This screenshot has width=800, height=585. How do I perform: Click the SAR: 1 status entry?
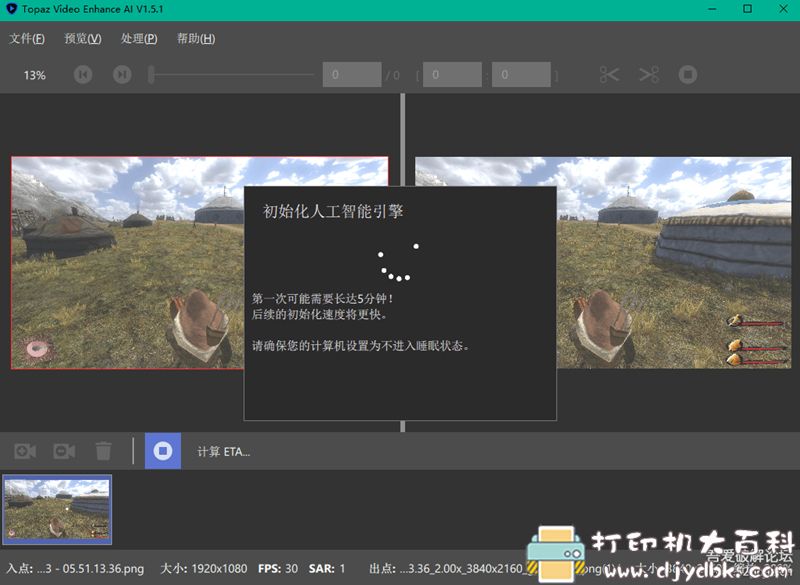click(327, 568)
